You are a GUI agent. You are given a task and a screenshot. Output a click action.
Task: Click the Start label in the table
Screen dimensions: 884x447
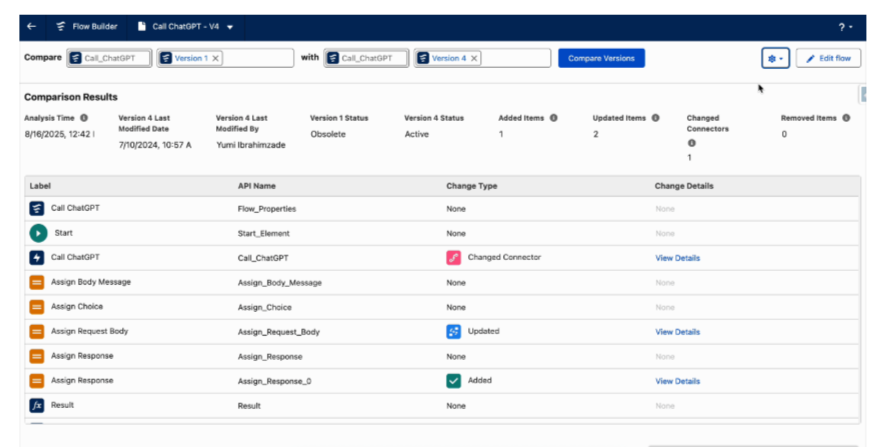[x=64, y=233]
